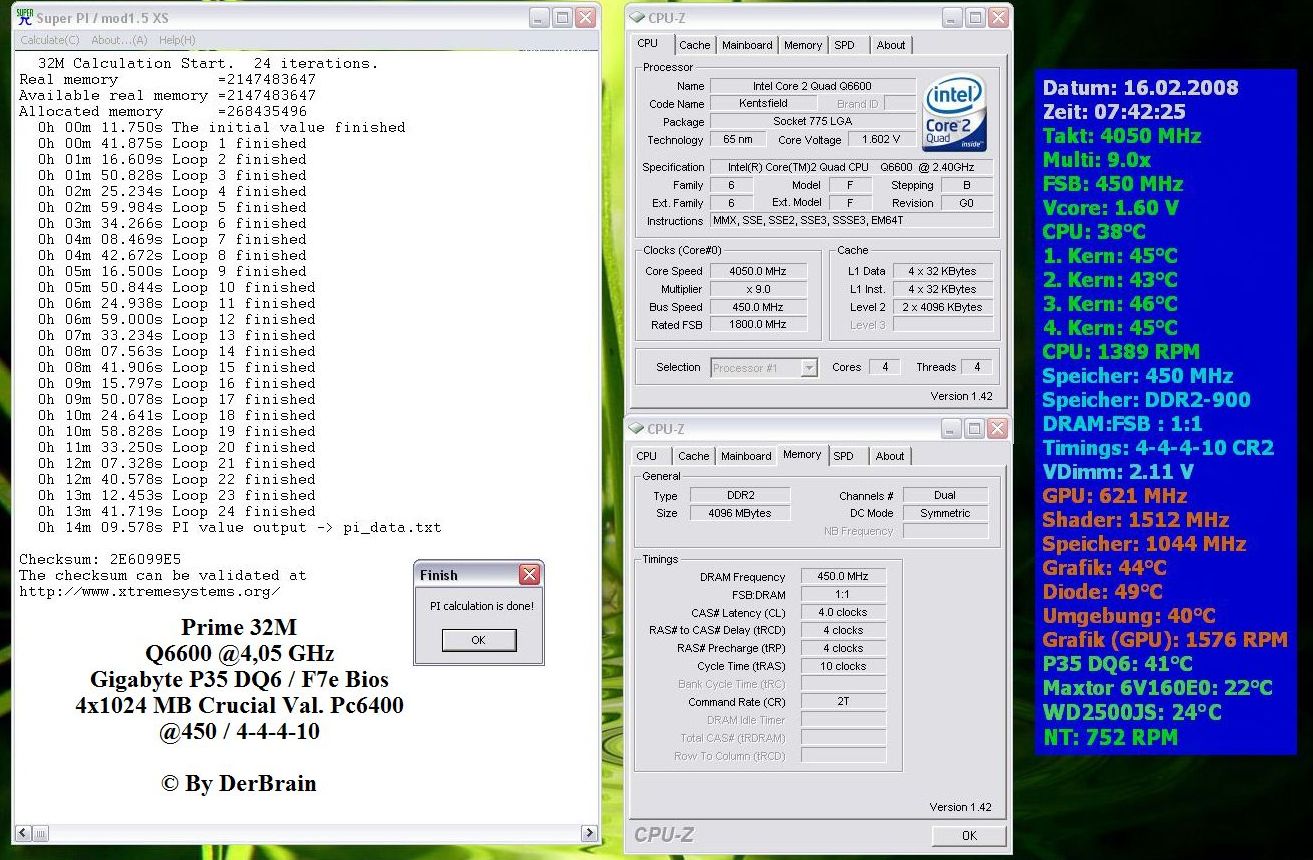Click the Super PI horizontal scrollbar track
This screenshot has height=860, width=1313.
coord(307,832)
